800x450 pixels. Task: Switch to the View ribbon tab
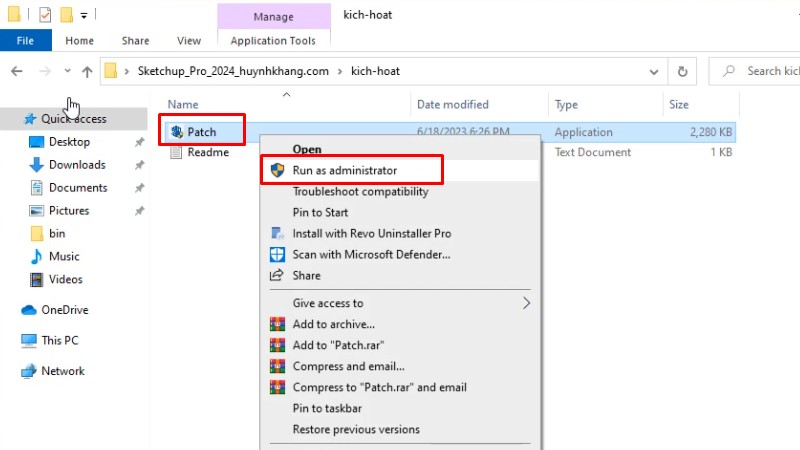click(x=189, y=41)
